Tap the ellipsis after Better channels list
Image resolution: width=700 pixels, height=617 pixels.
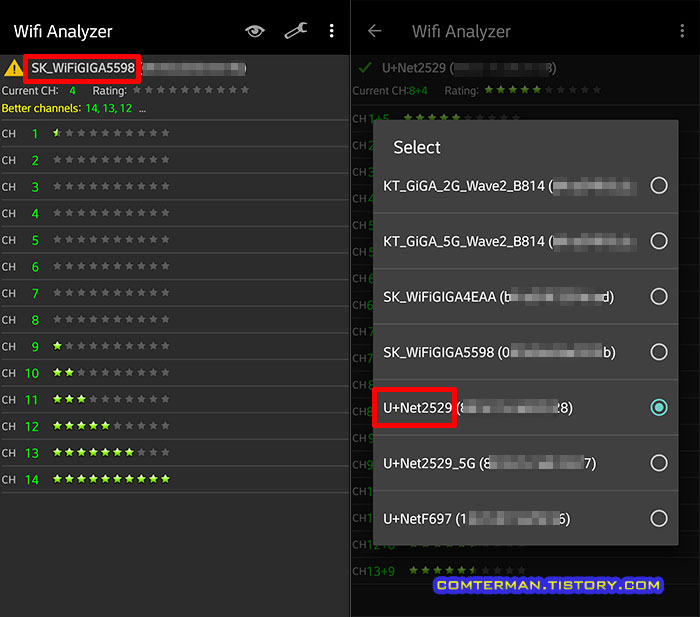pyautogui.click(x=142, y=110)
